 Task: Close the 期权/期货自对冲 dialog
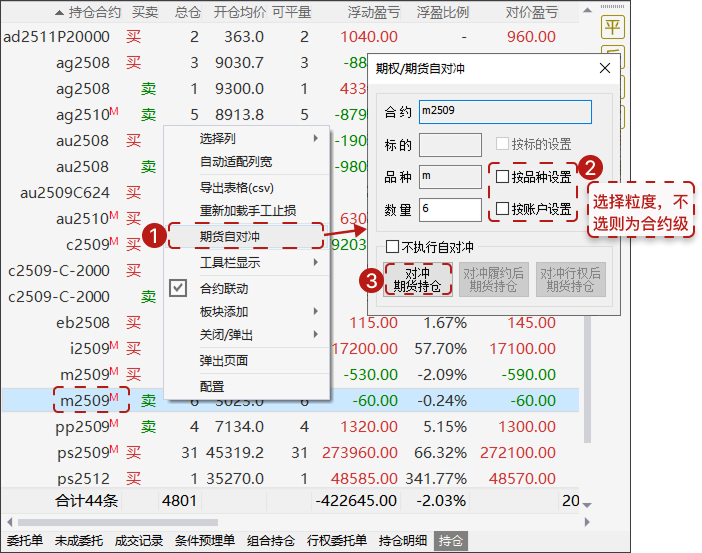tap(604, 69)
